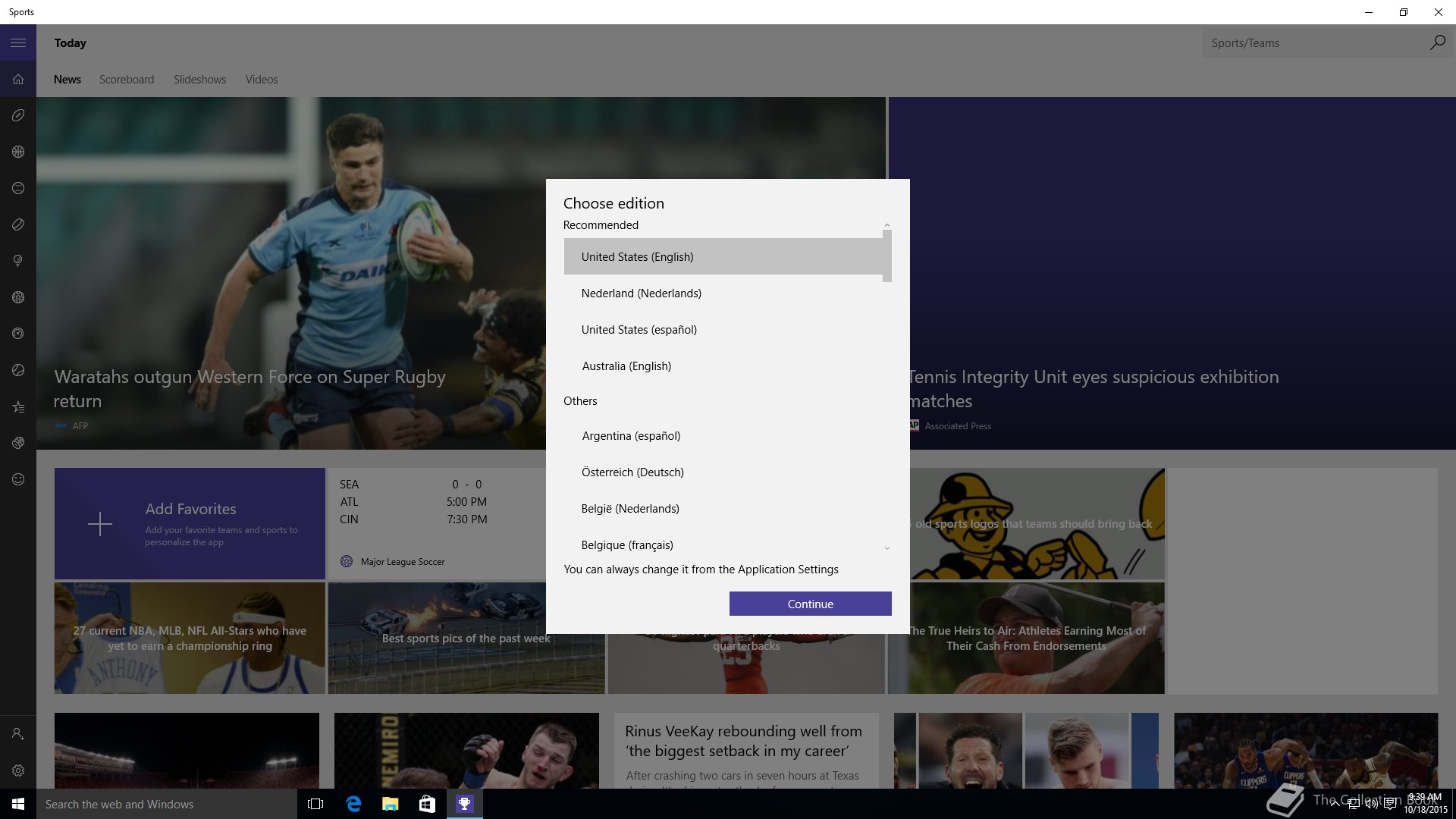Open the hockey puck section icon
Viewport: 1456px width, 819px height.
coord(18,224)
